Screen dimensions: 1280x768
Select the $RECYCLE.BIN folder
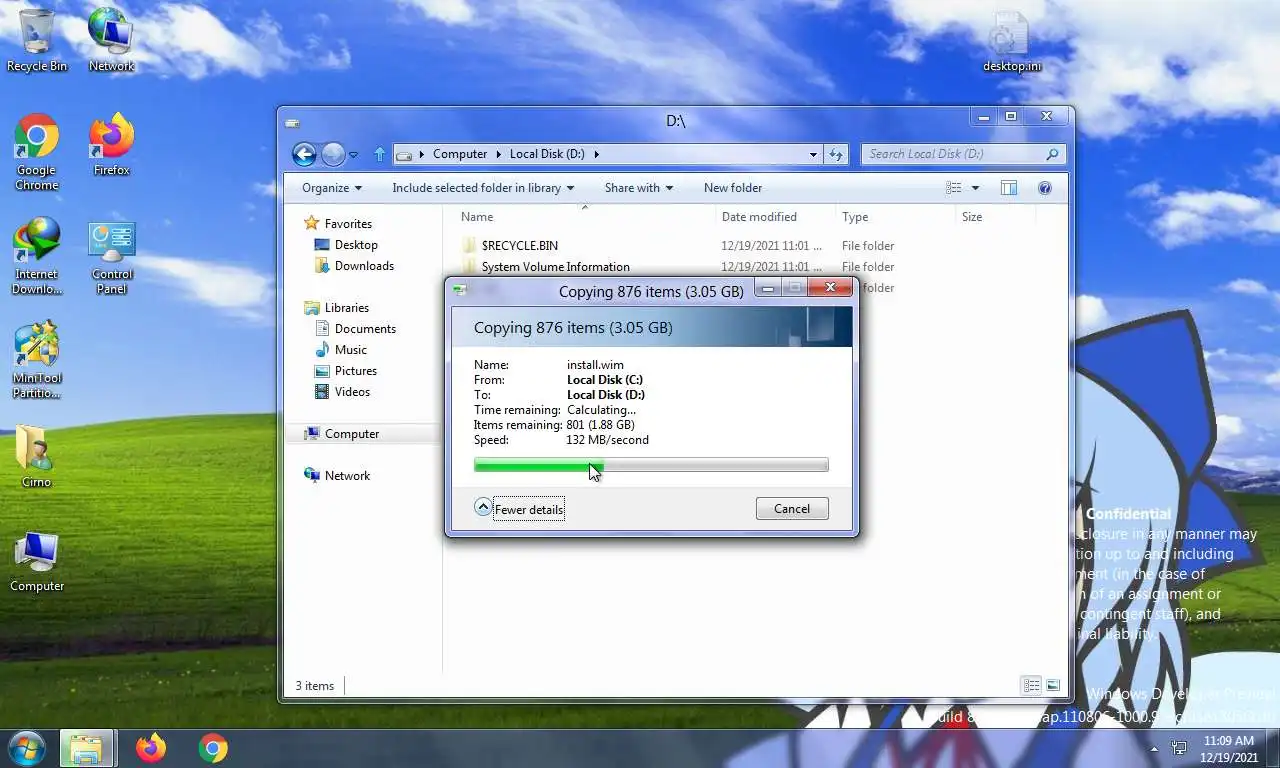519,246
